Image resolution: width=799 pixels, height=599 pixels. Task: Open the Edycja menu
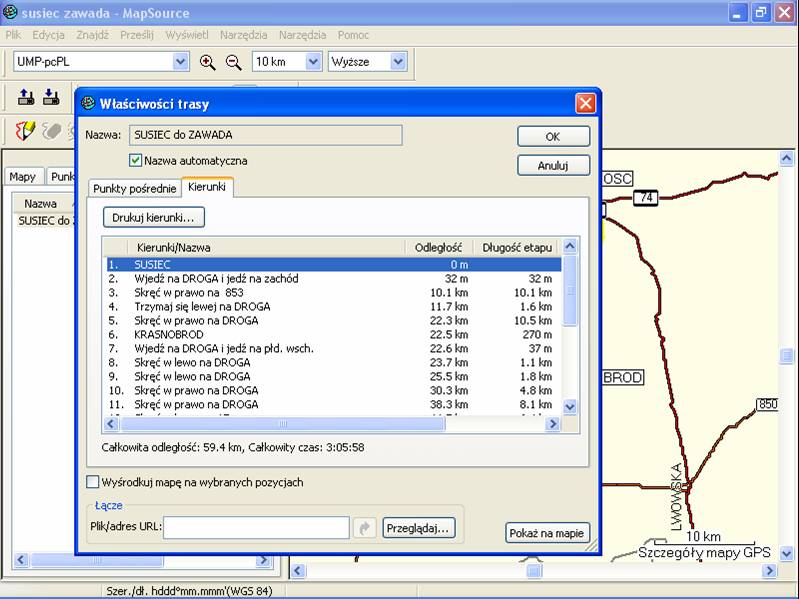coord(48,35)
